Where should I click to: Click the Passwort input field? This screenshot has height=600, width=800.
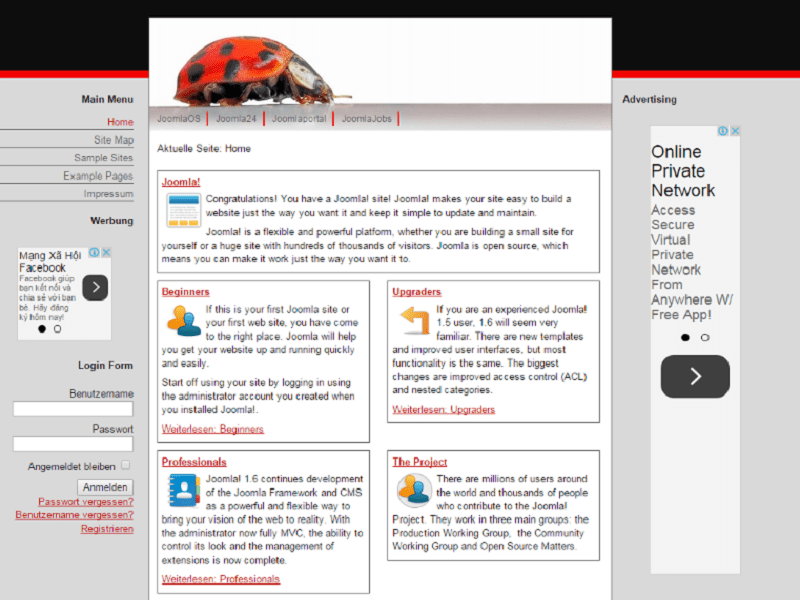pos(73,444)
